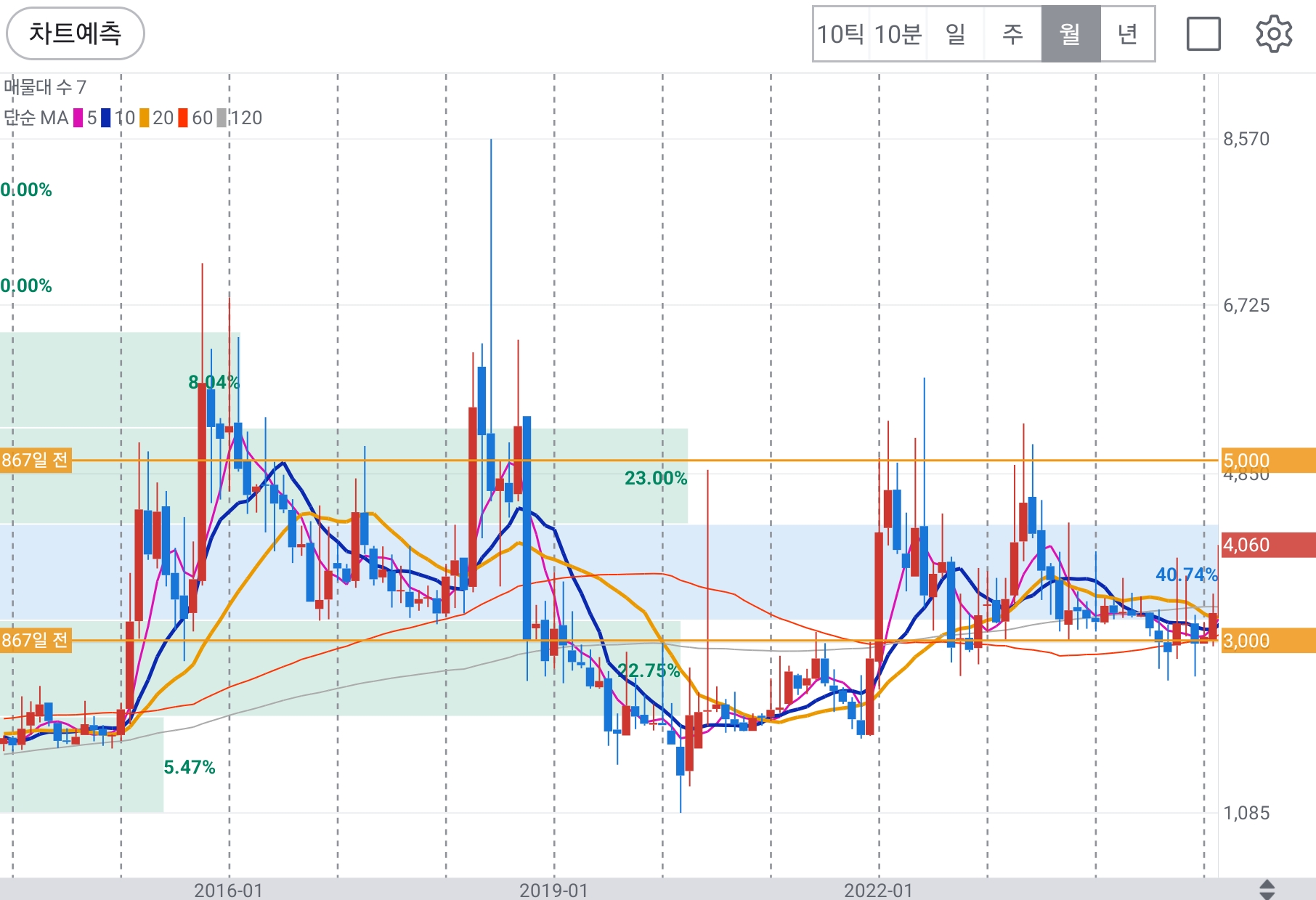Click the 4,060 current price tag
Screen dimensions: 1316x900
pyautogui.click(x=1268, y=545)
